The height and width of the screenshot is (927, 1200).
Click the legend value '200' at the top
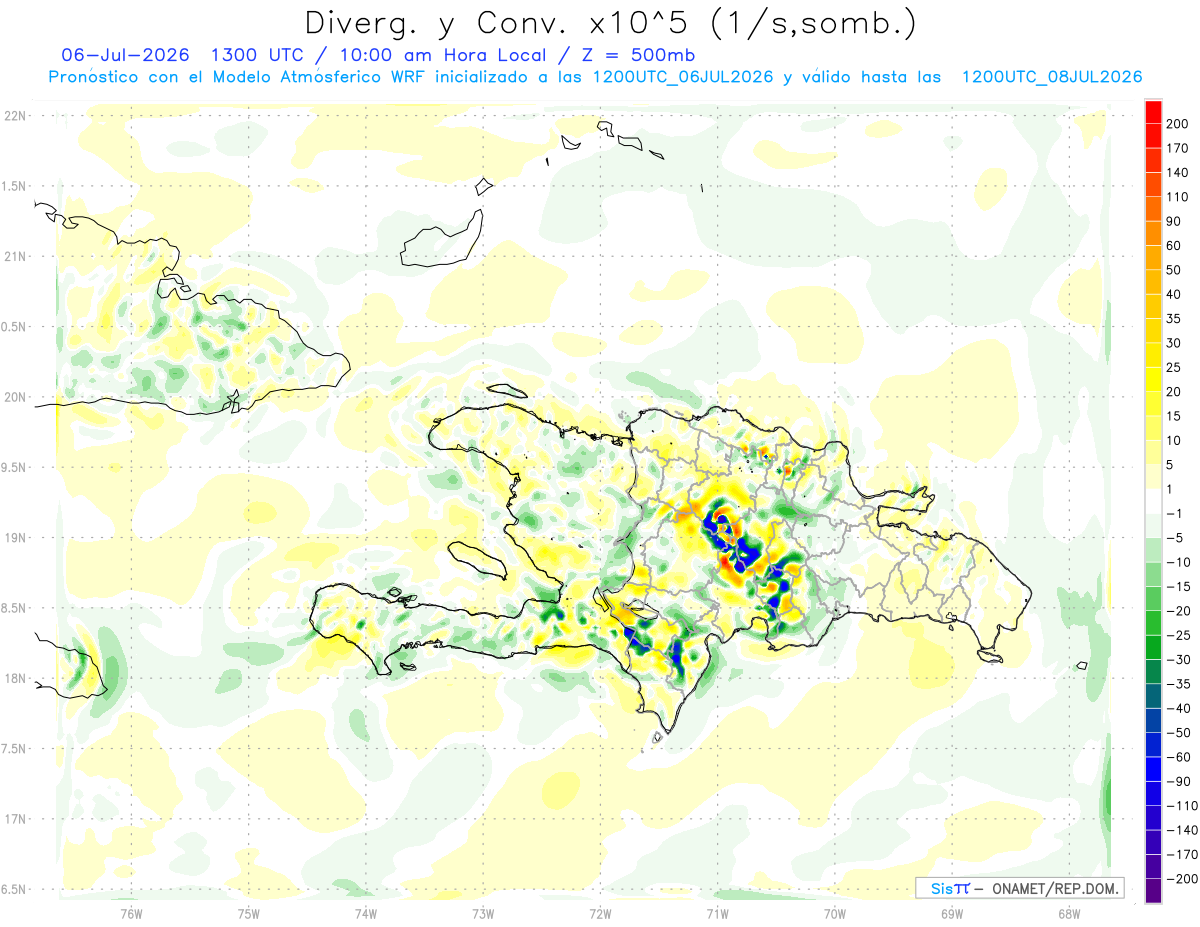pos(1177,123)
